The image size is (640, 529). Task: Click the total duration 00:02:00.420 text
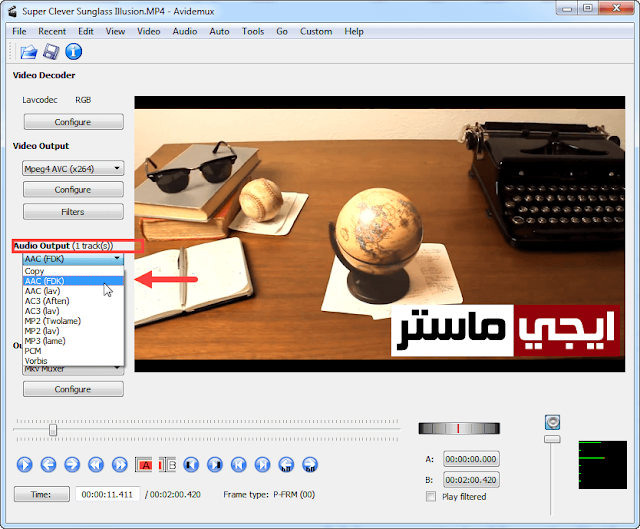[x=175, y=494]
